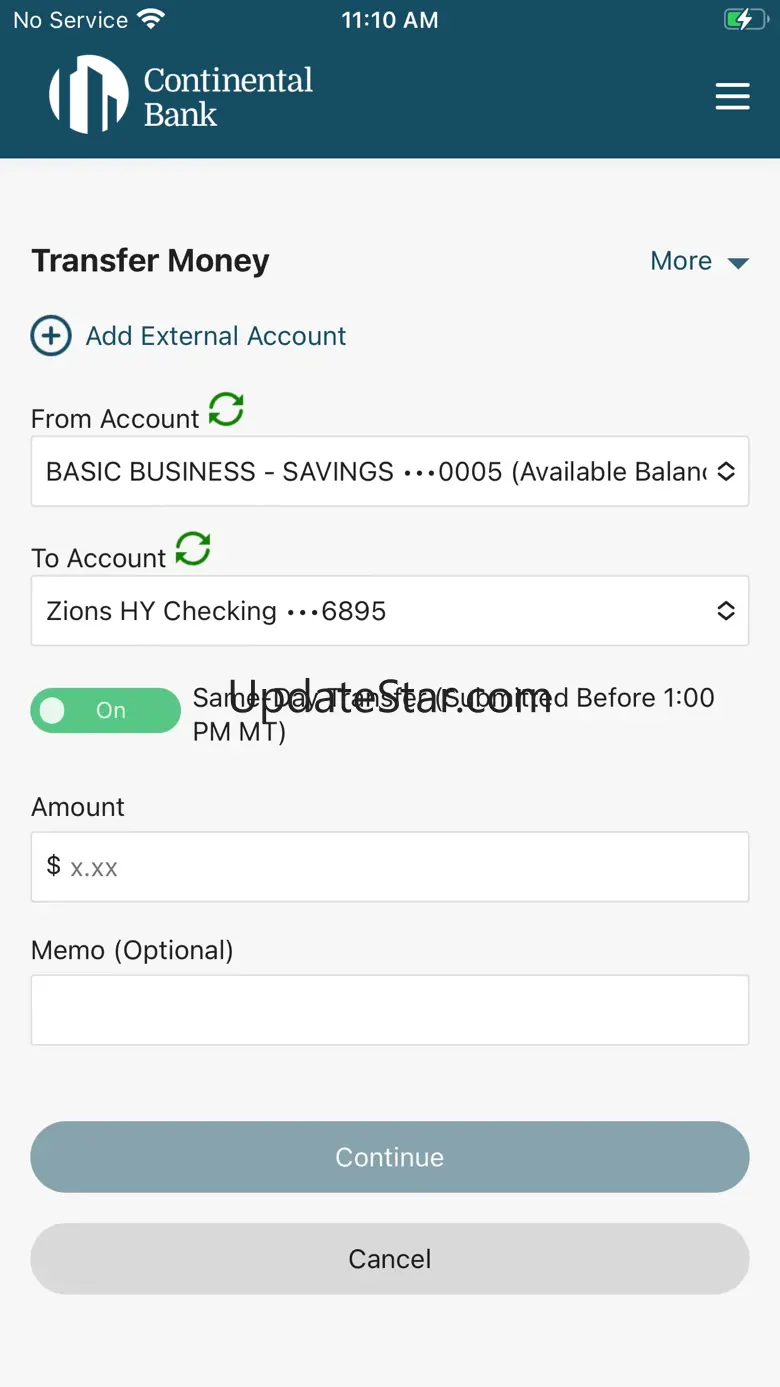
Task: Tap the battery charging icon
Action: [745, 20]
